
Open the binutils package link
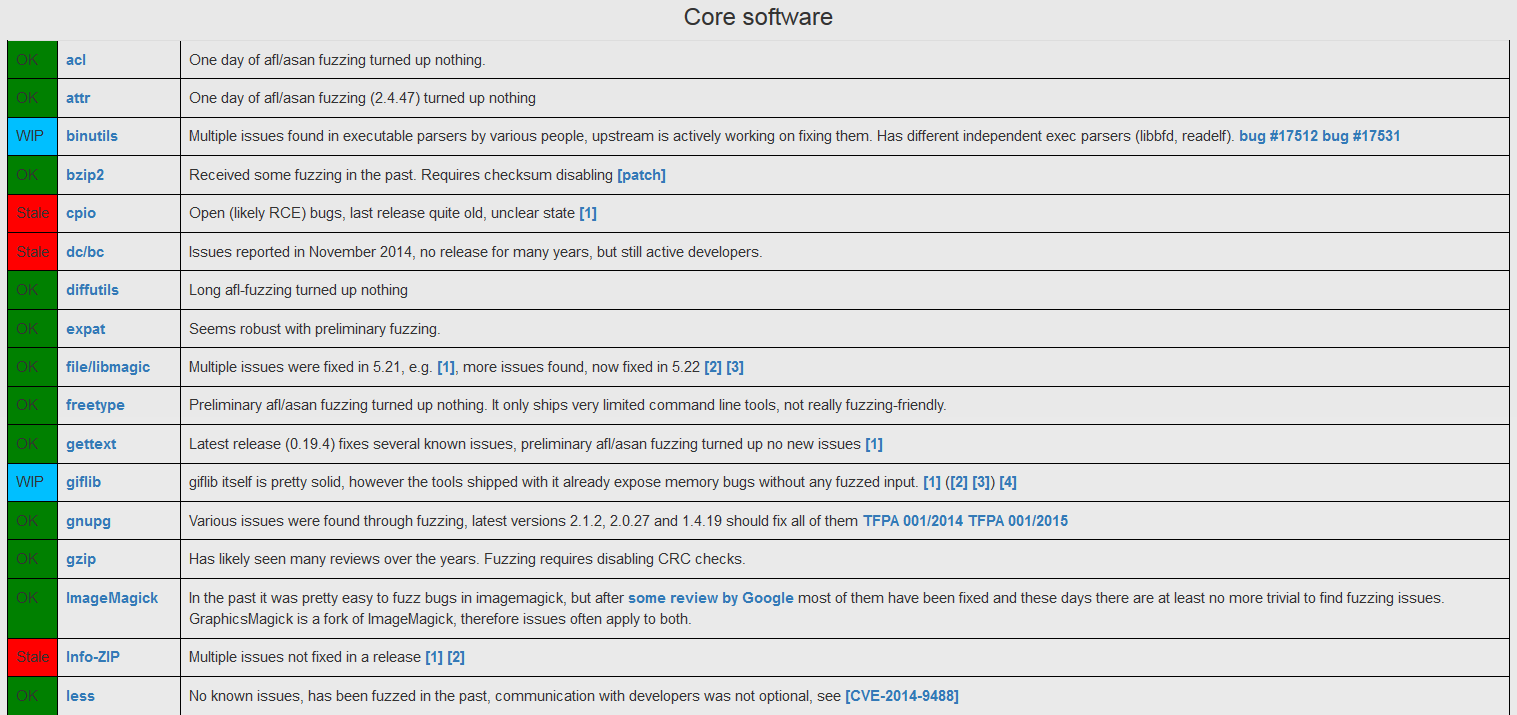pos(92,136)
